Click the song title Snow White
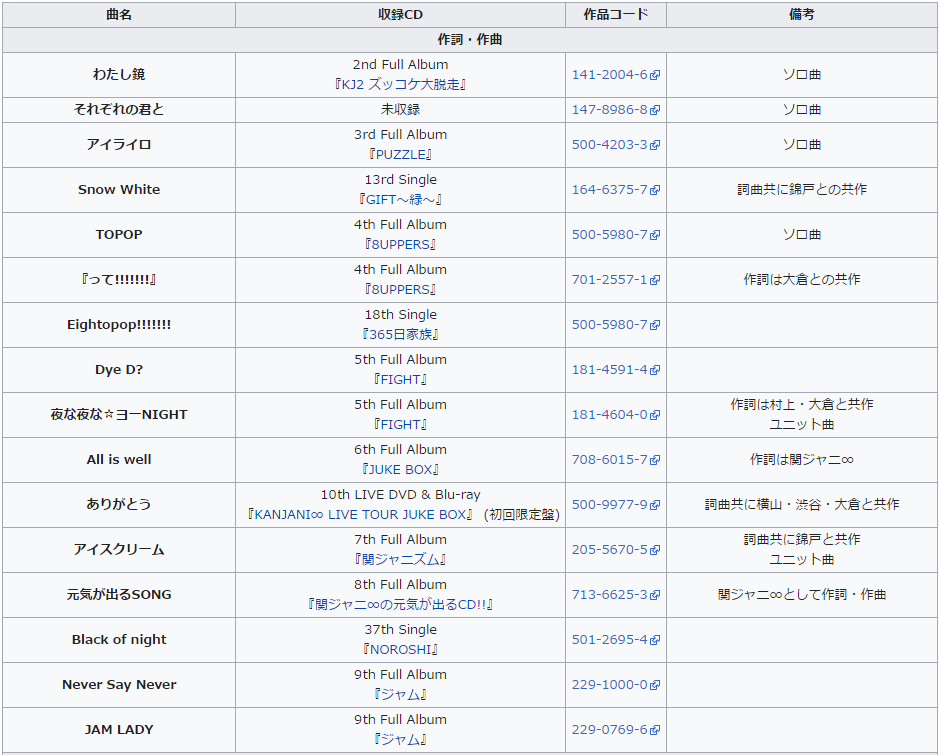This screenshot has width=939, height=755. point(119,189)
